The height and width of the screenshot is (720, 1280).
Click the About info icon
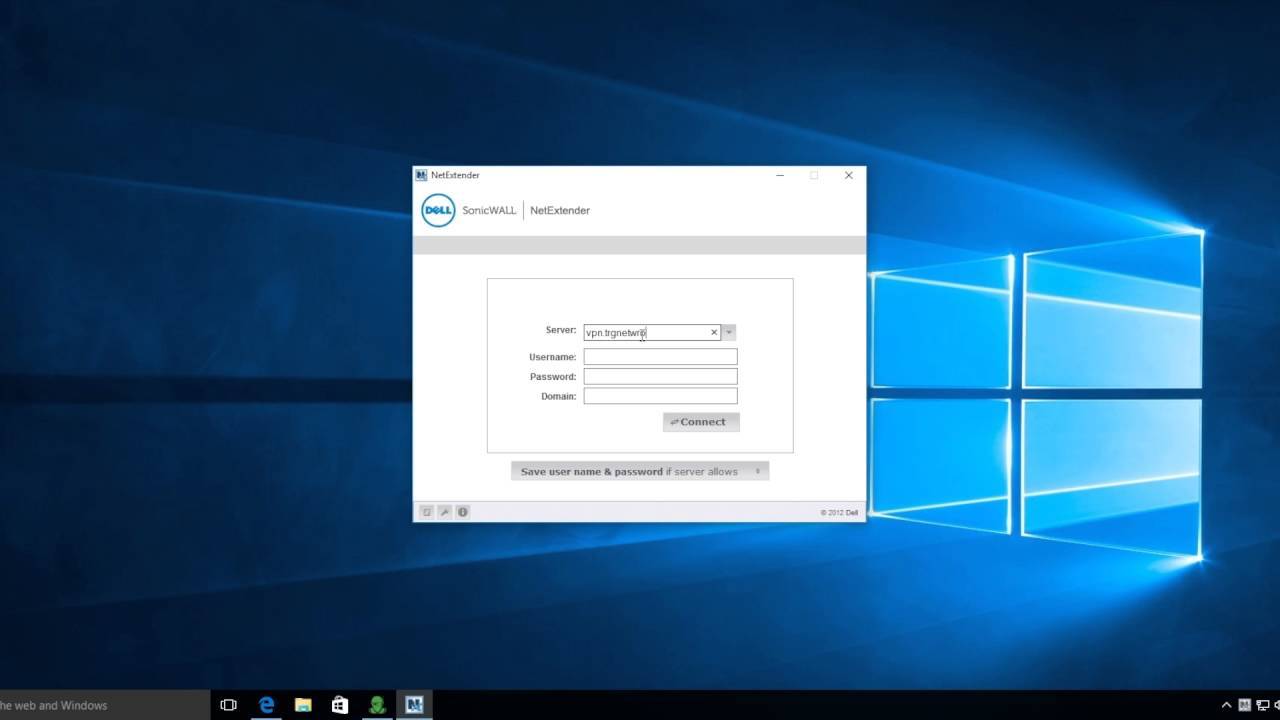(462, 512)
